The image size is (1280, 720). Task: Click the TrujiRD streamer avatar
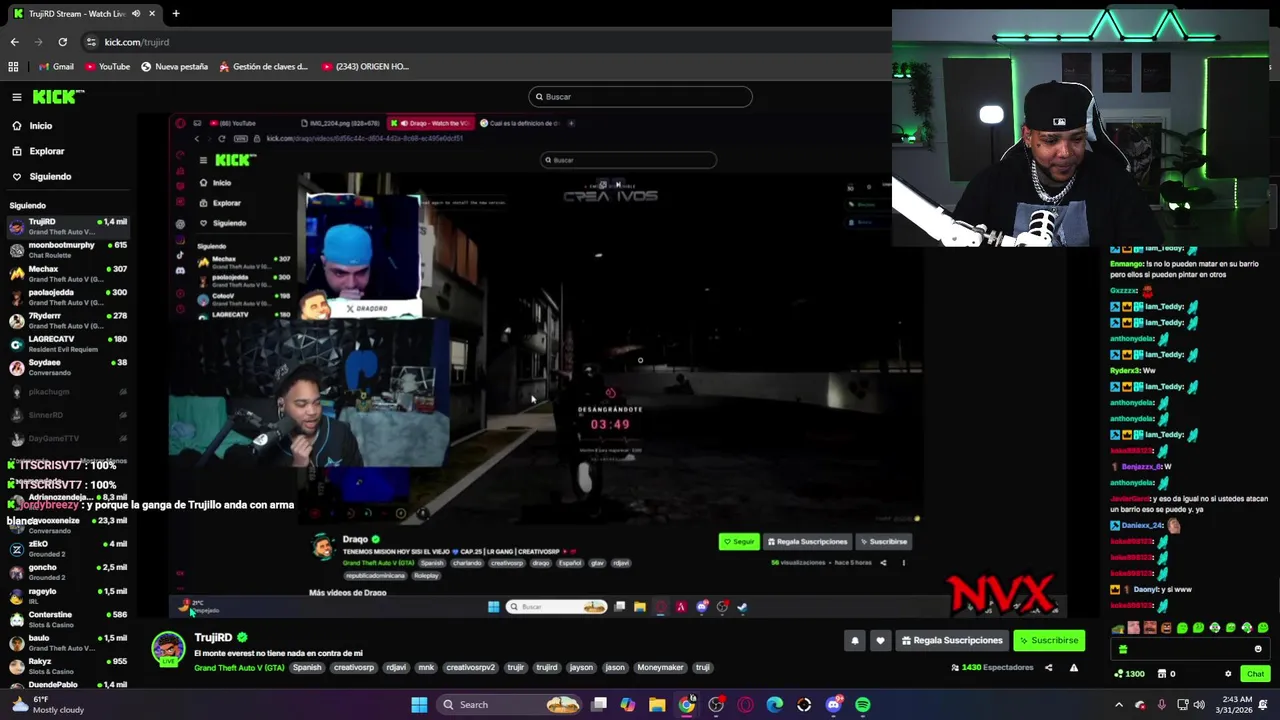(168, 649)
